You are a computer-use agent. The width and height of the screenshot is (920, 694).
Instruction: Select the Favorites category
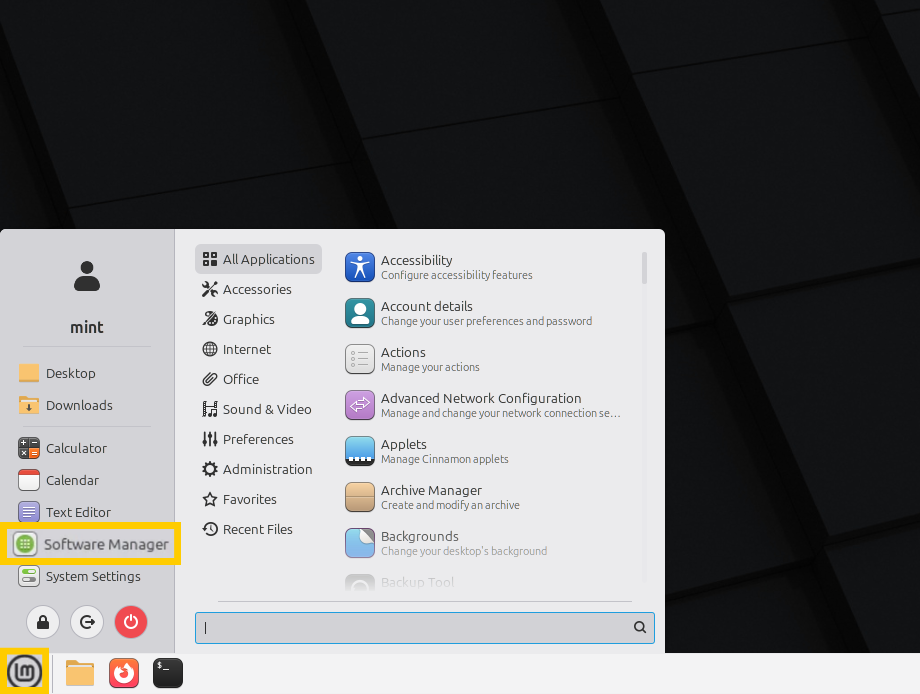[x=258, y=499]
